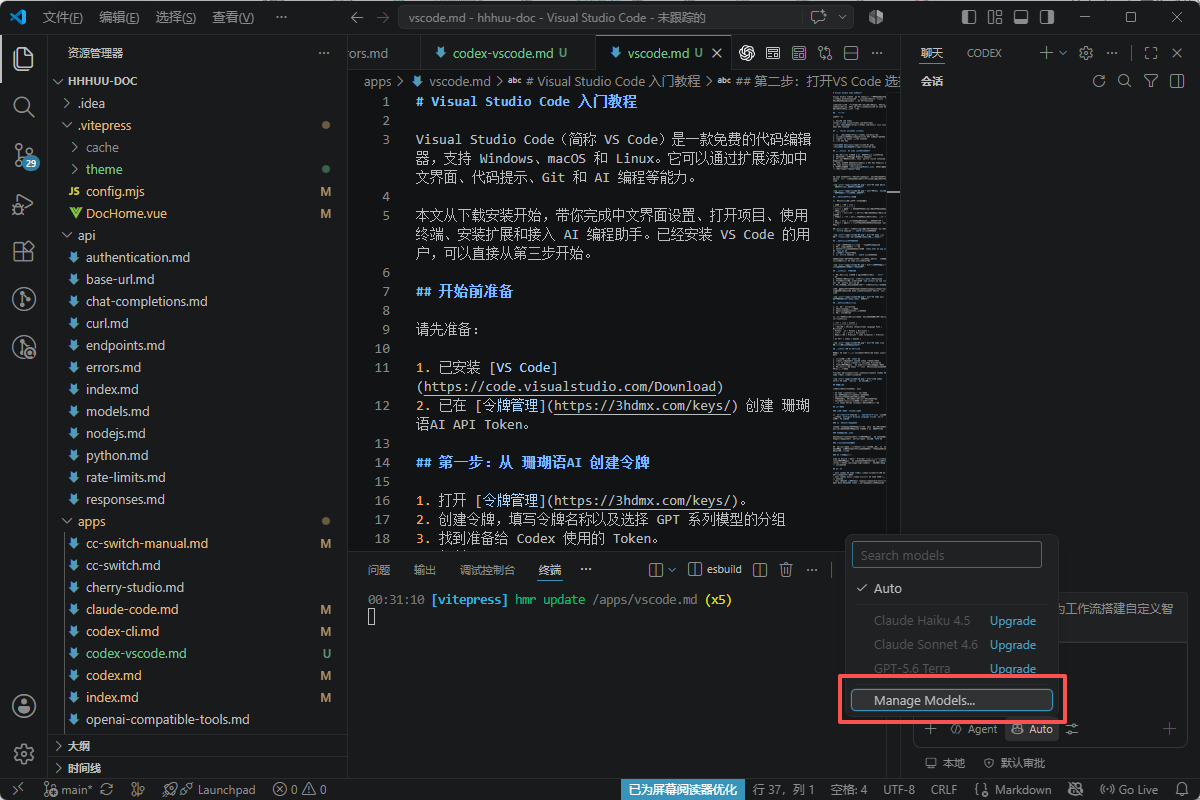The height and width of the screenshot is (800, 1200).
Task: Open the Explorer view in activity bar
Action: pos(23,59)
